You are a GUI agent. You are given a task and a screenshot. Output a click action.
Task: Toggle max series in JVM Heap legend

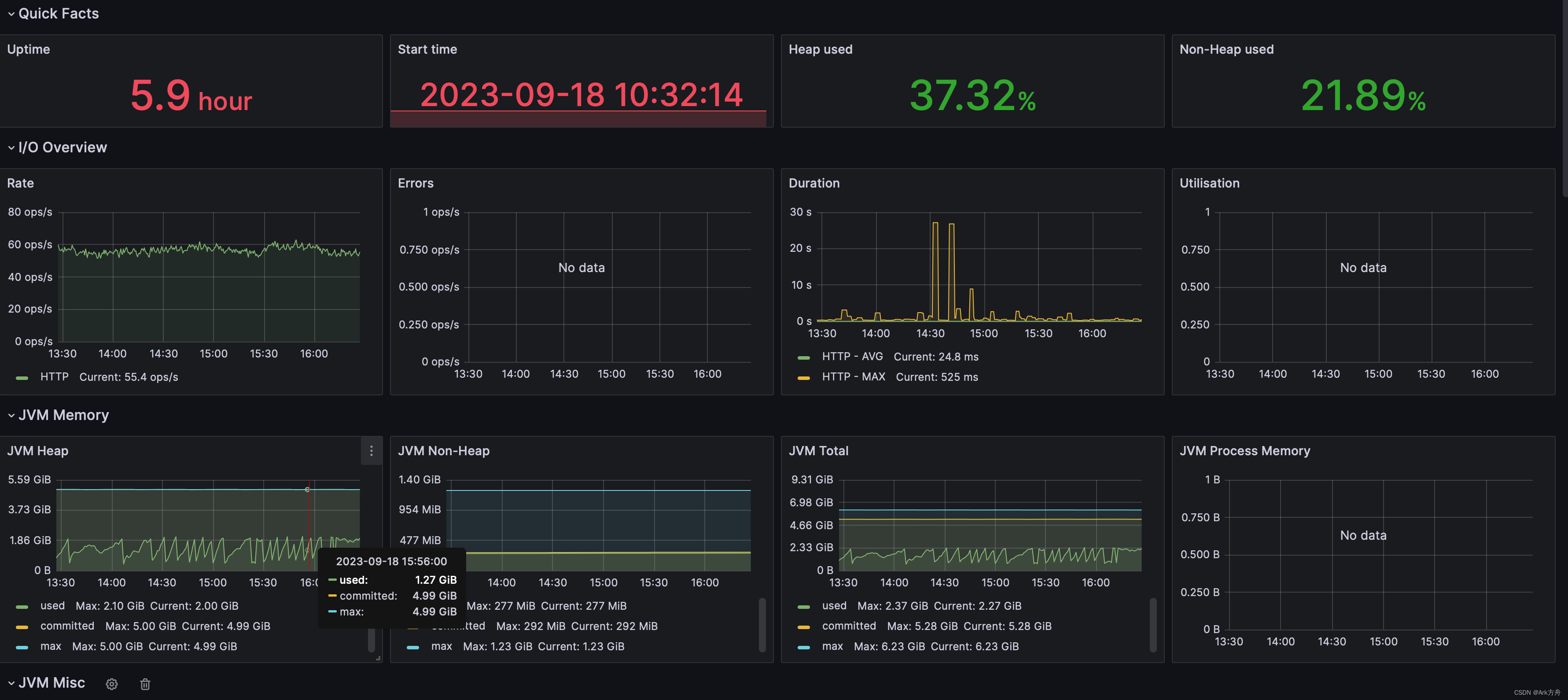point(51,646)
